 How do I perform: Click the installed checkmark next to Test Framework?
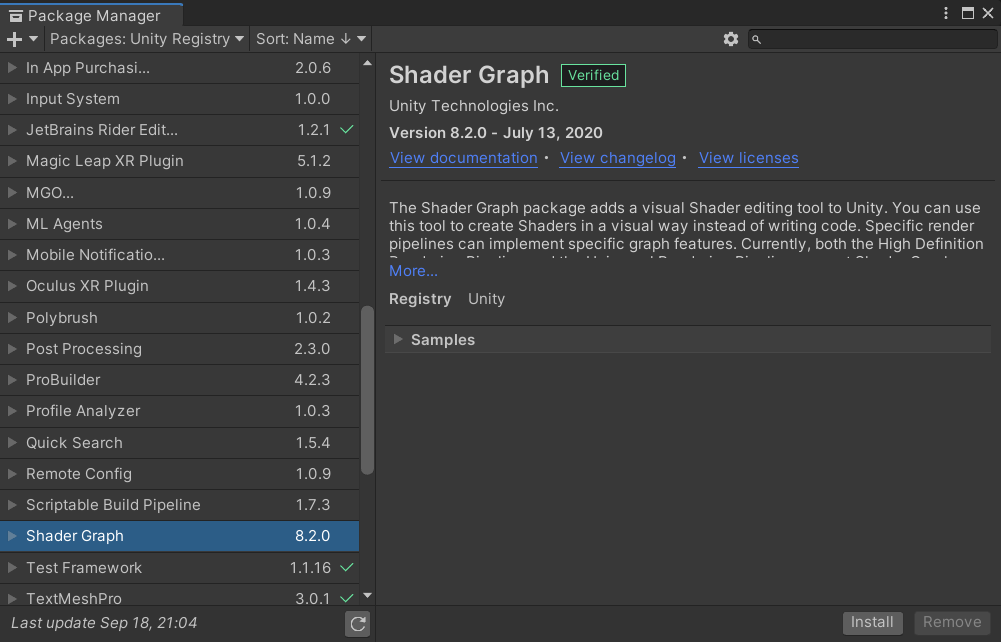[347, 567]
